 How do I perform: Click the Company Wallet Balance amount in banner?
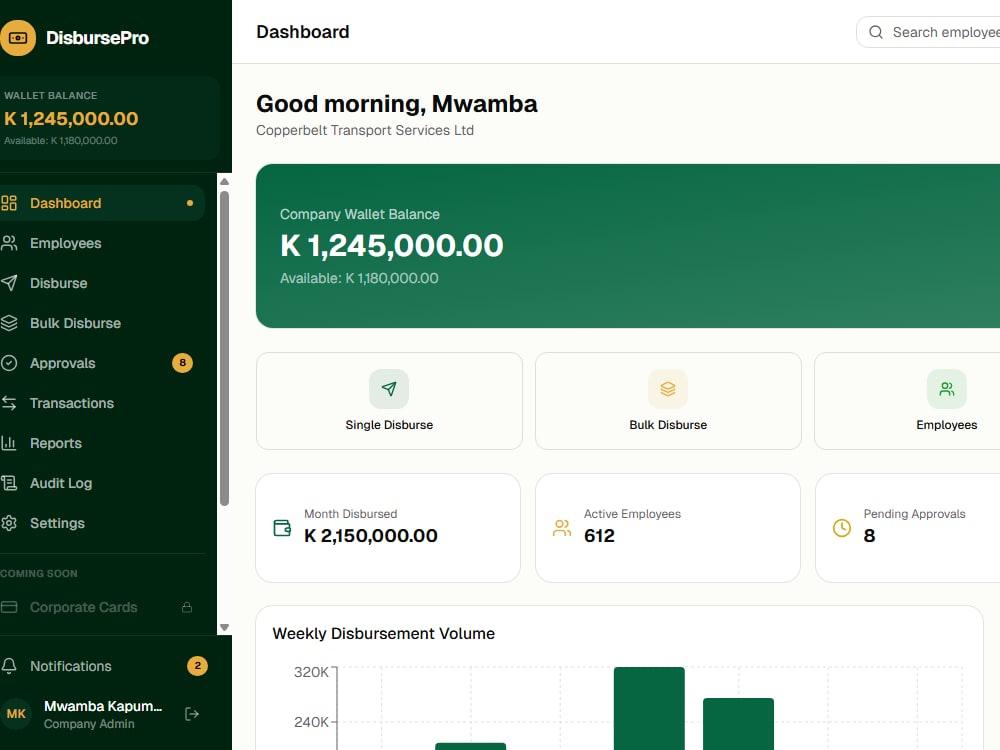point(392,246)
